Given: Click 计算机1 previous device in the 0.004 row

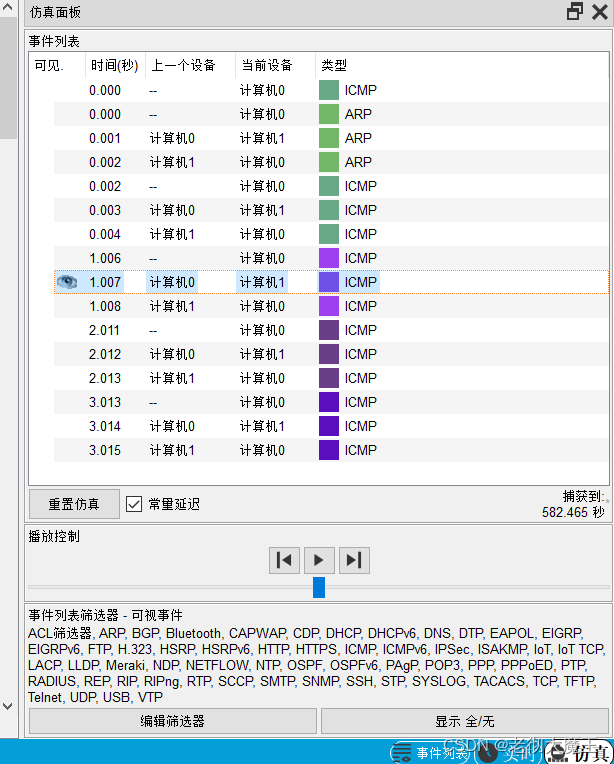Looking at the screenshot, I should tap(172, 234).
